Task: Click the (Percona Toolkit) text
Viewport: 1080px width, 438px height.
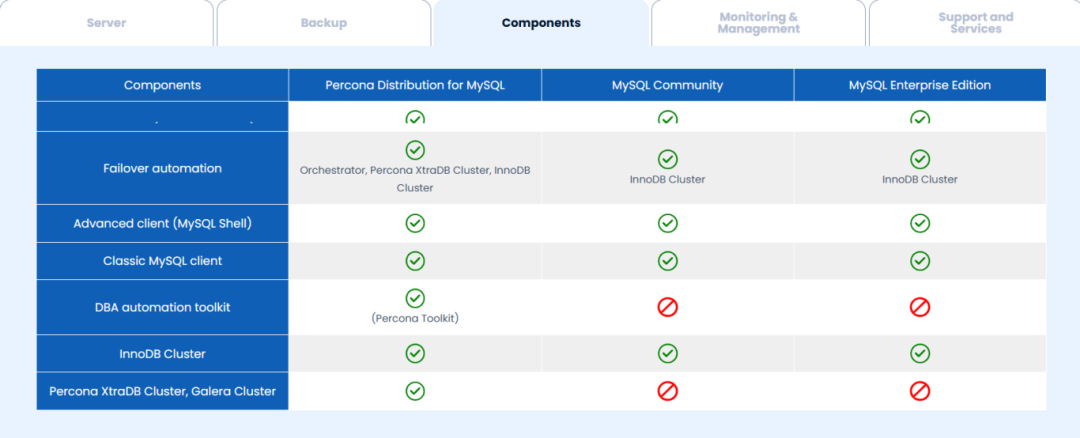Action: point(415,319)
